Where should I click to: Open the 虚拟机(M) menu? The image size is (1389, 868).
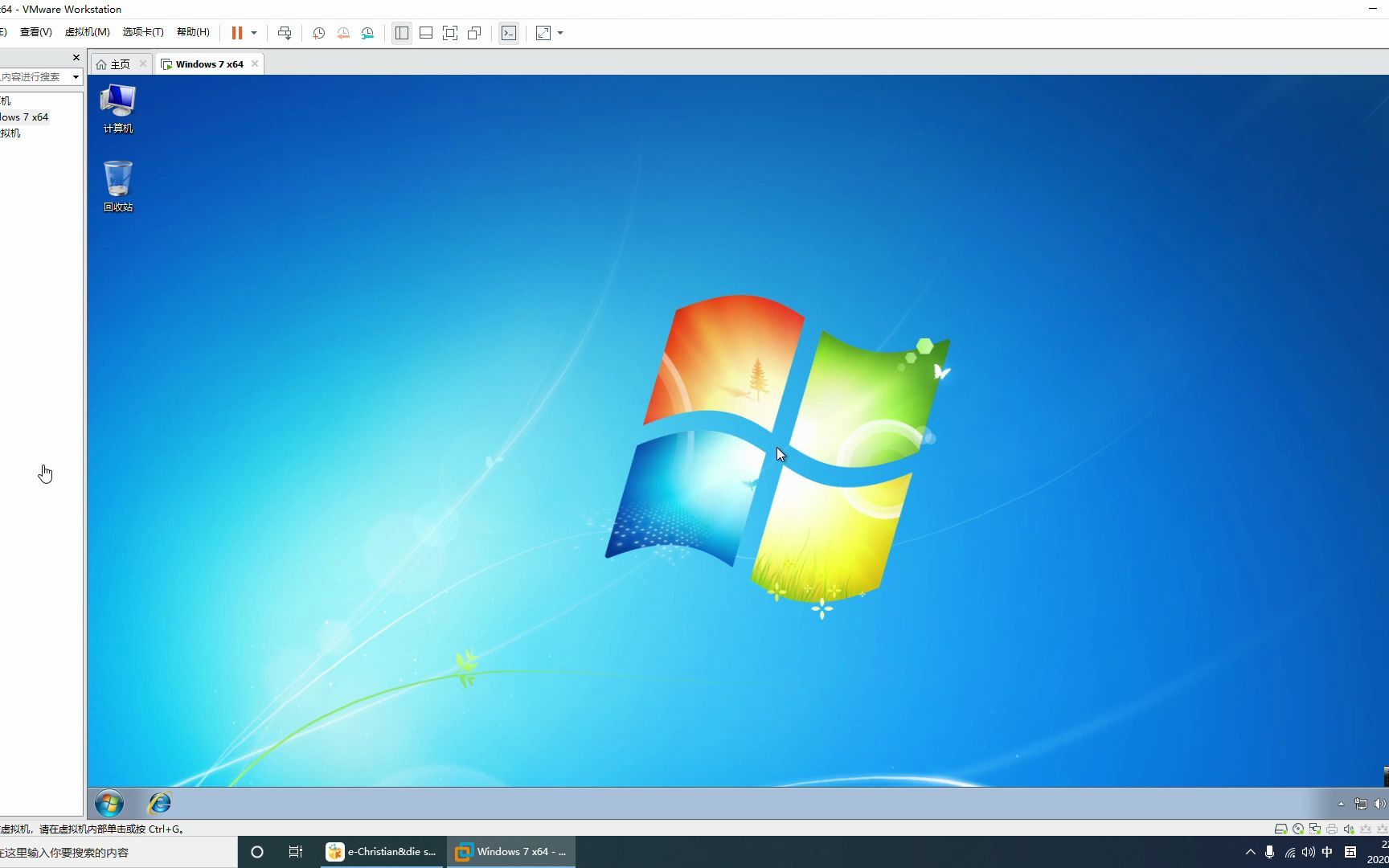click(x=87, y=32)
